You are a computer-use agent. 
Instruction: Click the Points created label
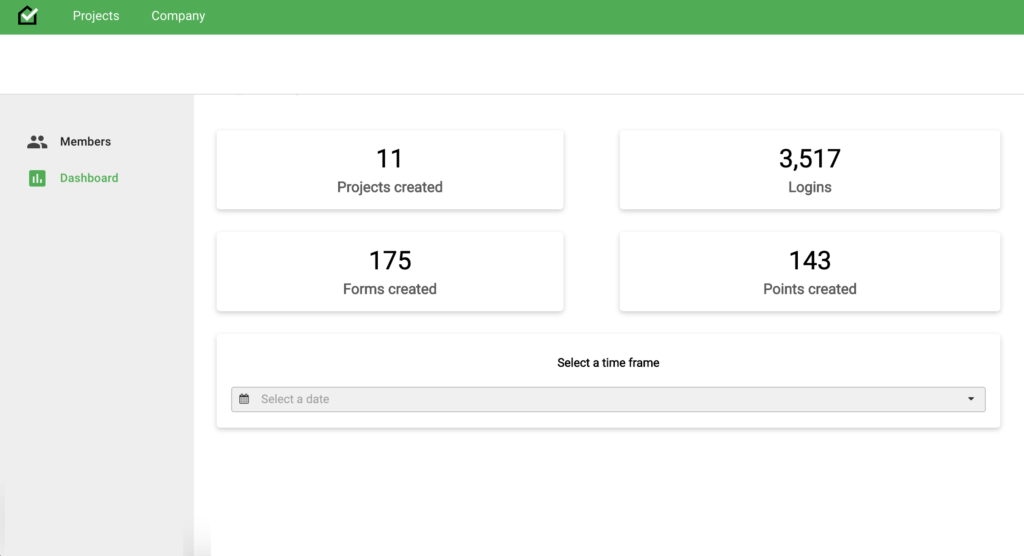(810, 289)
